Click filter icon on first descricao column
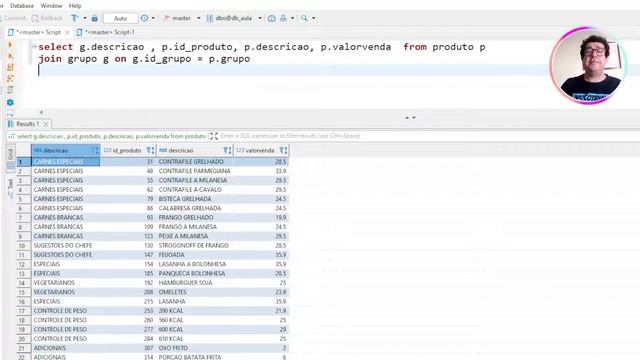This screenshot has height=360, width=640. (95, 150)
